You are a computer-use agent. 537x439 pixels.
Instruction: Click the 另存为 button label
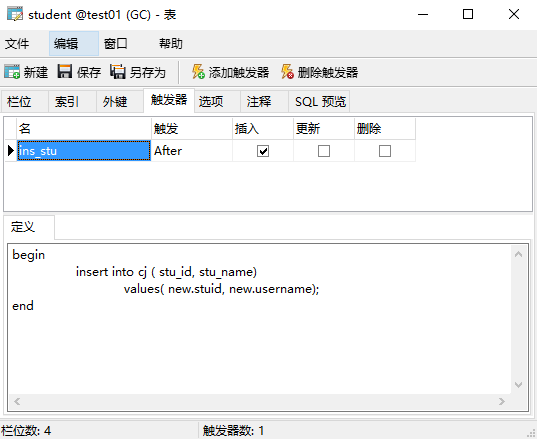148,72
